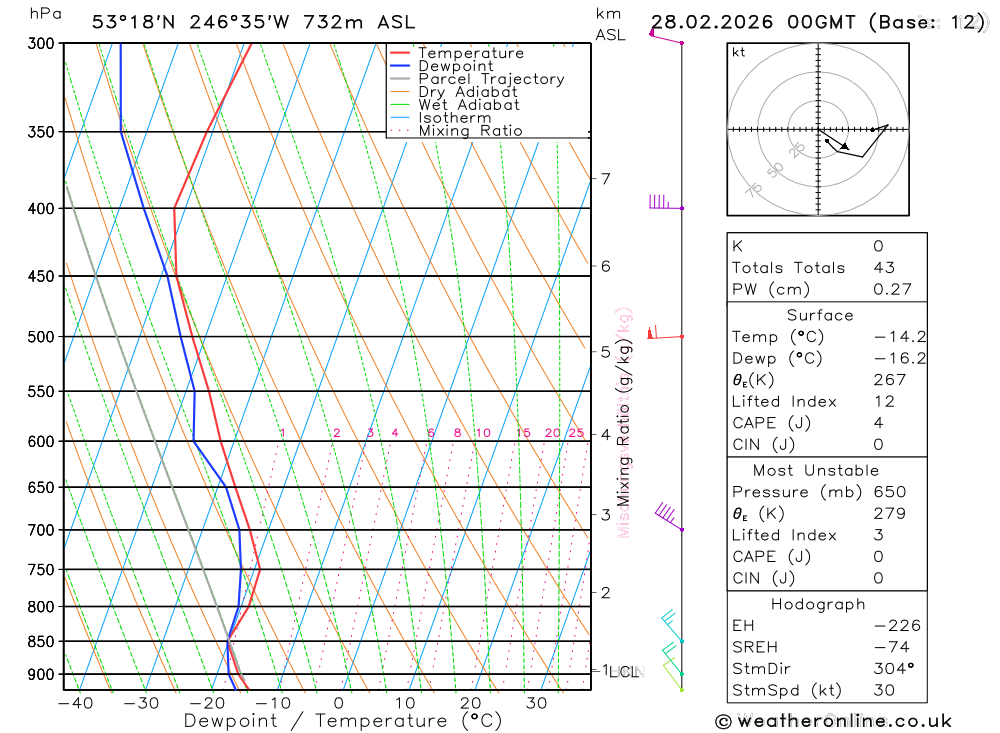
Task: Click the Most Unstable section heading
Action: (x=816, y=471)
